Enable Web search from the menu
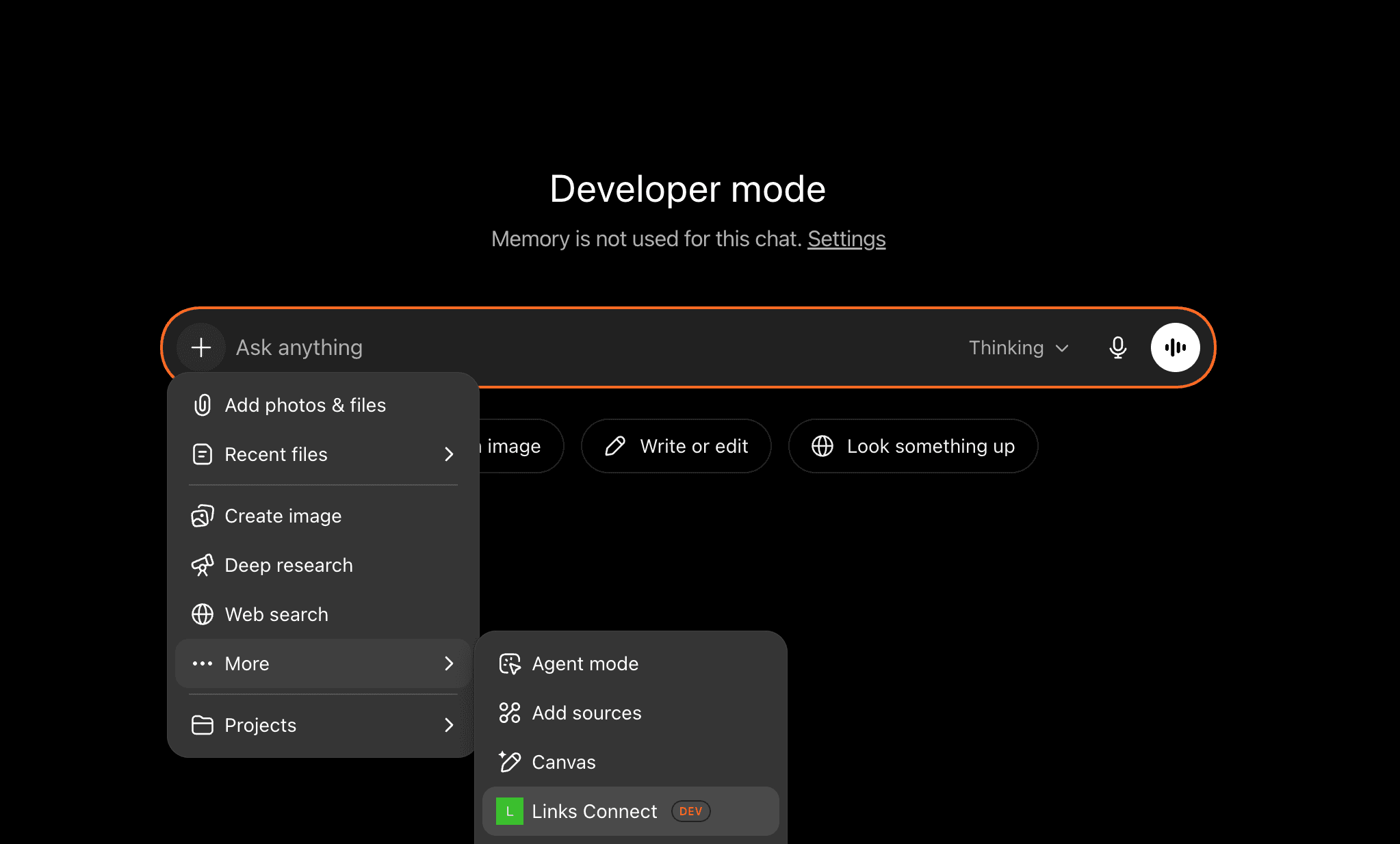Screen dimensions: 1400x844 pos(323,614)
